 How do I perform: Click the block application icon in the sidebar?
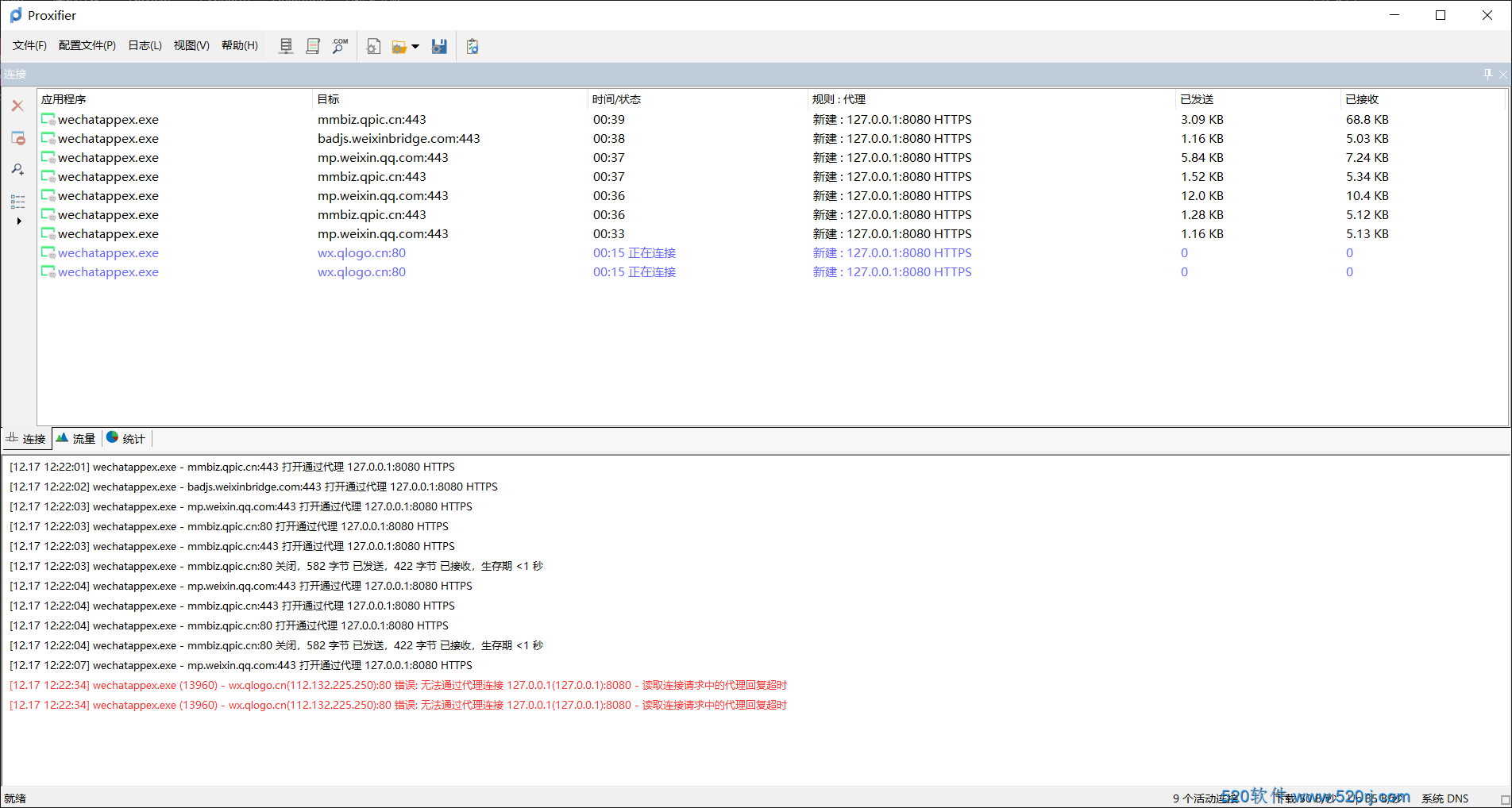(x=17, y=138)
